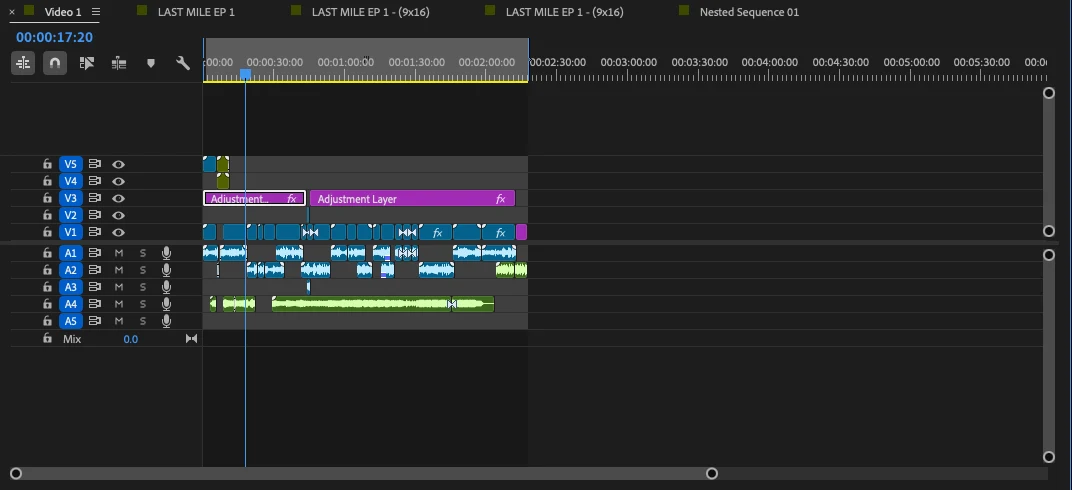Switch to the LAST MILE EP 1 tab
1072x490 pixels.
tap(196, 12)
